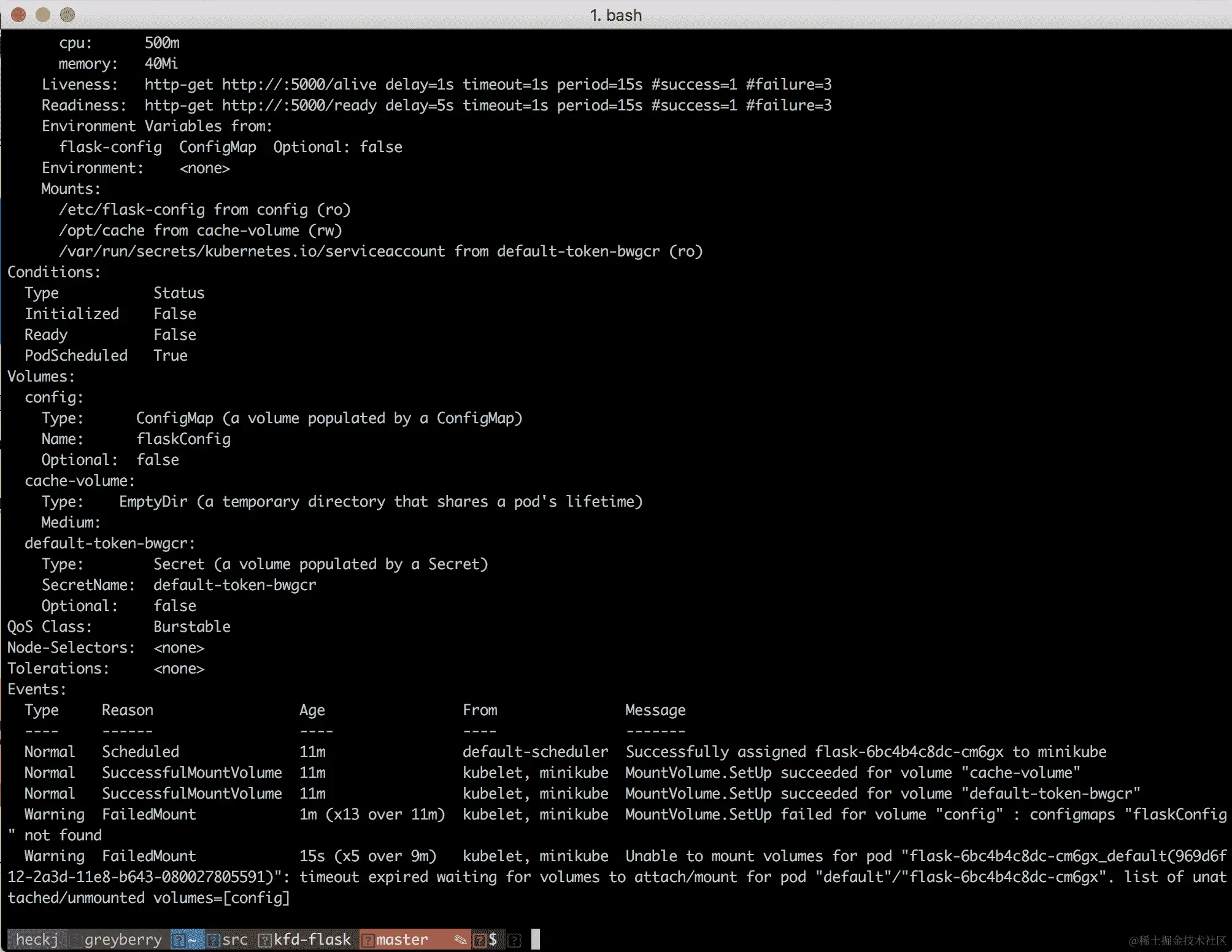The image size is (1232, 952).
Task: Click the "Scheduled" event reason text
Action: click(x=141, y=751)
